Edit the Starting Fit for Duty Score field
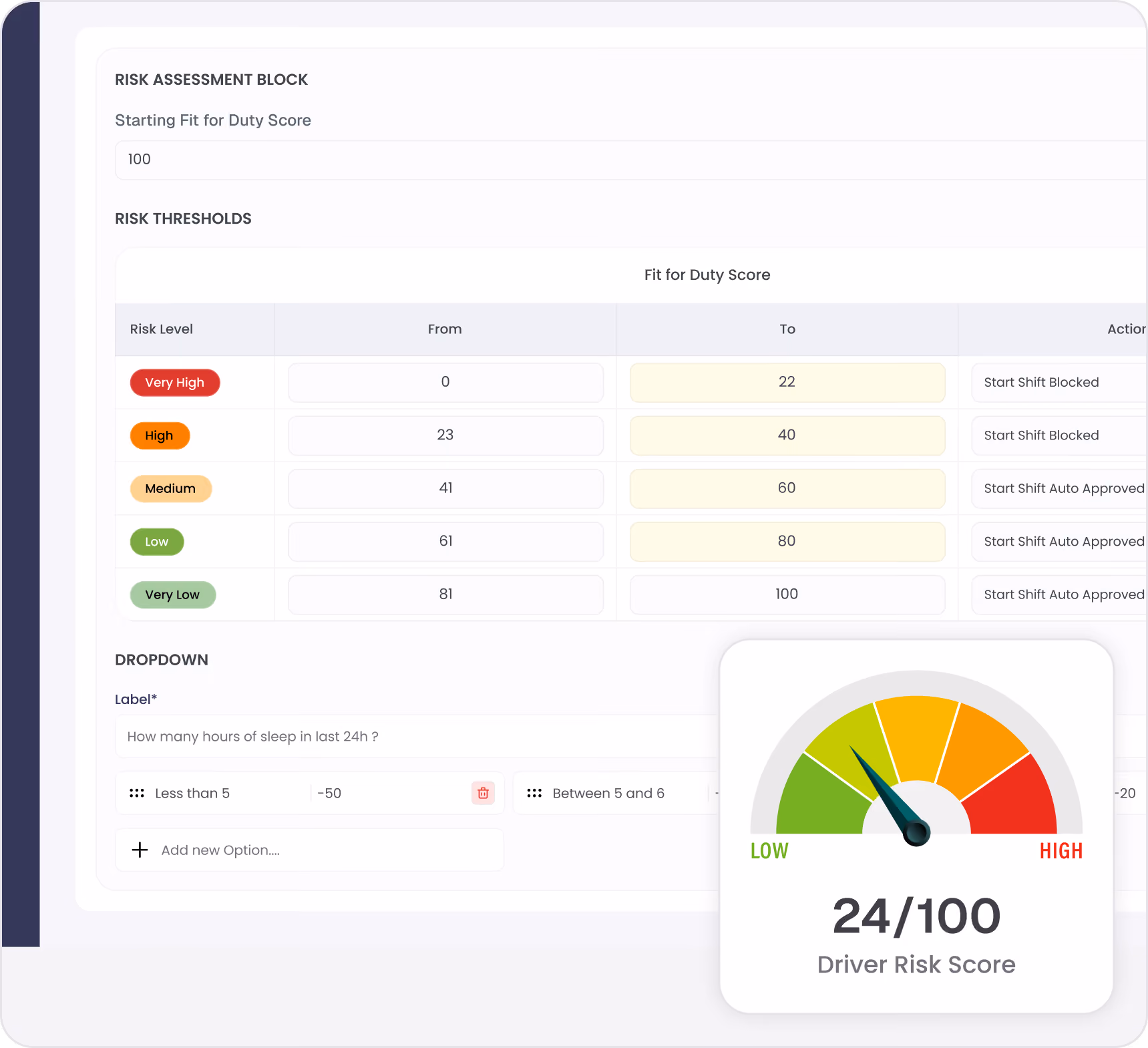The height and width of the screenshot is (1048, 1148). pyautogui.click(x=630, y=160)
